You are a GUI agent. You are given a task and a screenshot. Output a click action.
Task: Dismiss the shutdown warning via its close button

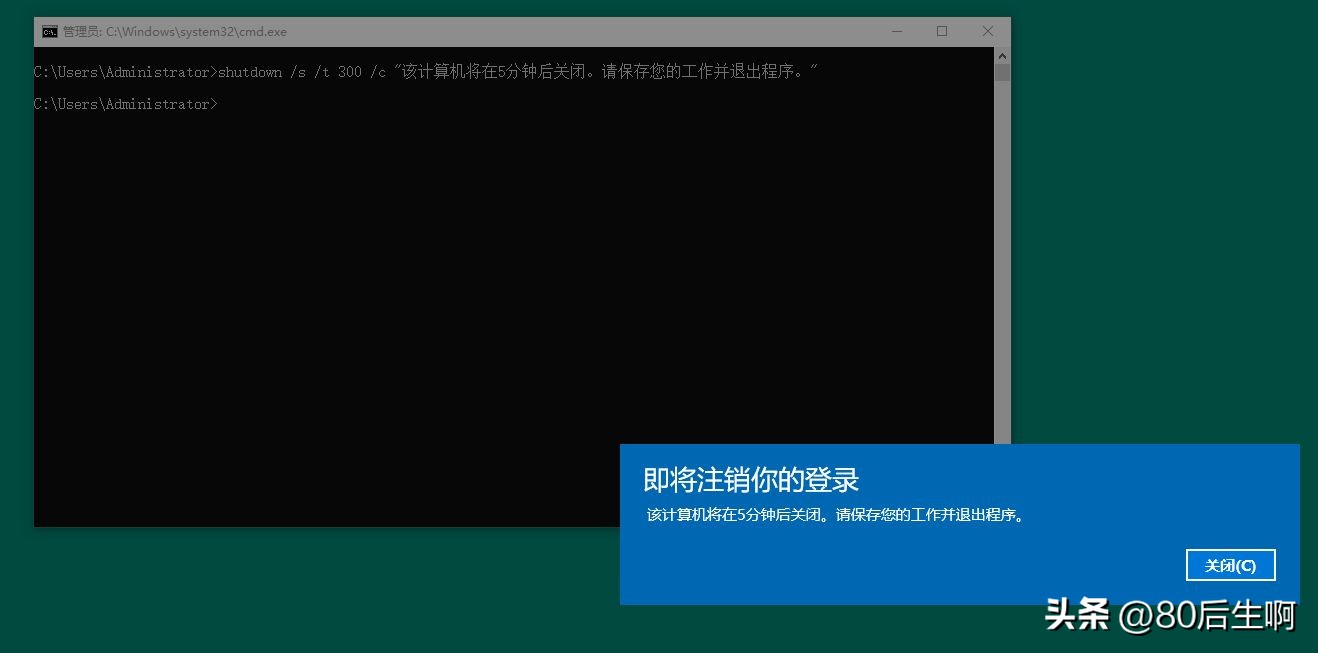1230,564
